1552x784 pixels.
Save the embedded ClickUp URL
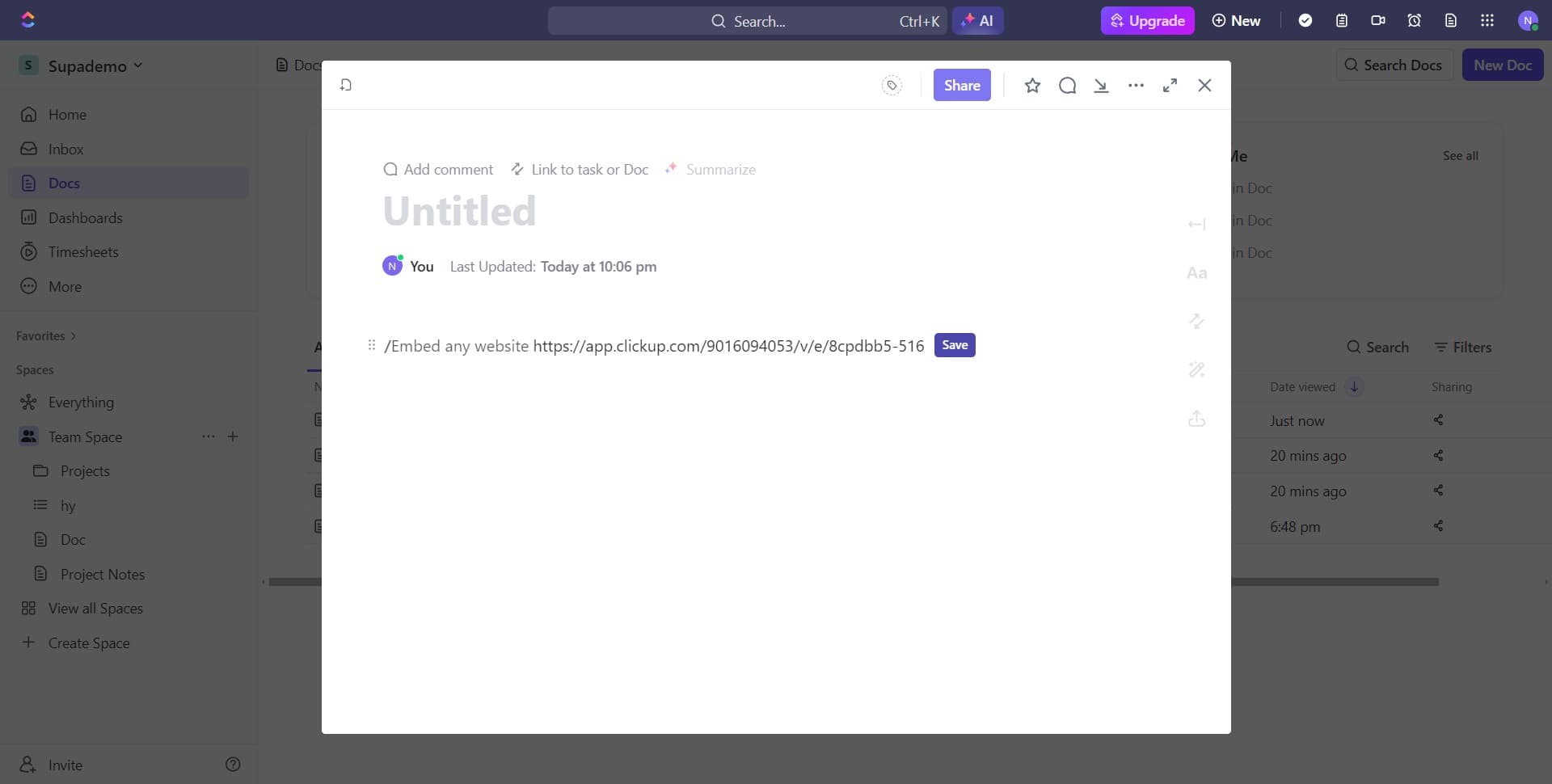coord(955,344)
